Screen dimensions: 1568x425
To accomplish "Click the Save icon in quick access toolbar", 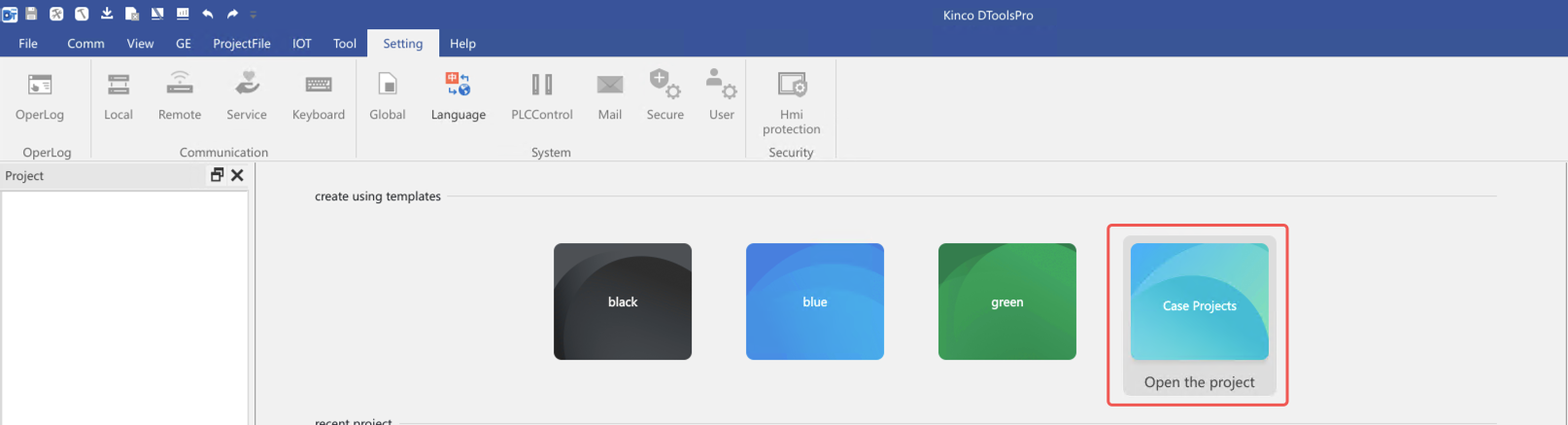I will (31, 14).
